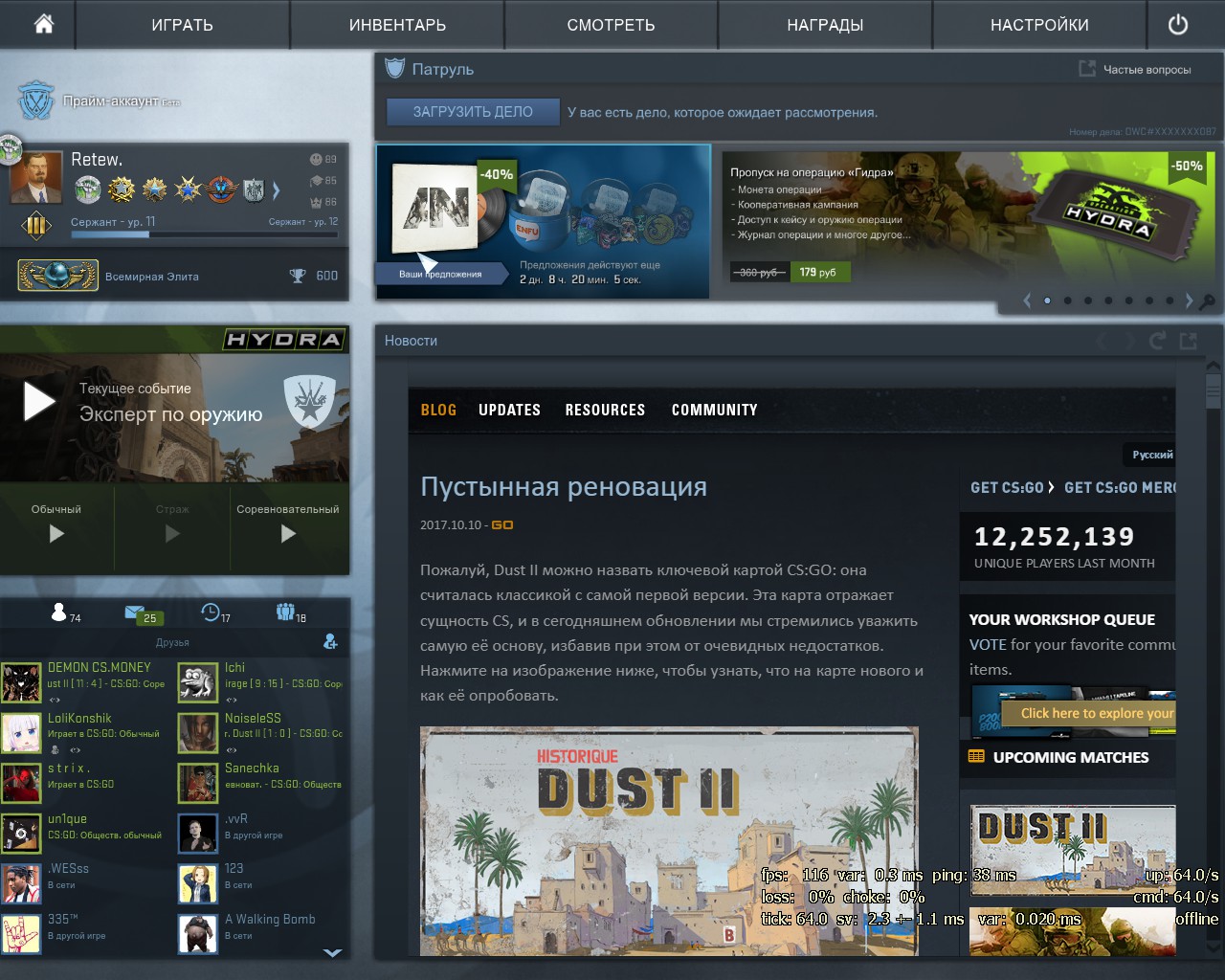The width and height of the screenshot is (1225, 980).
Task: Click the graduation cap commendation icon
Action: pos(316,180)
